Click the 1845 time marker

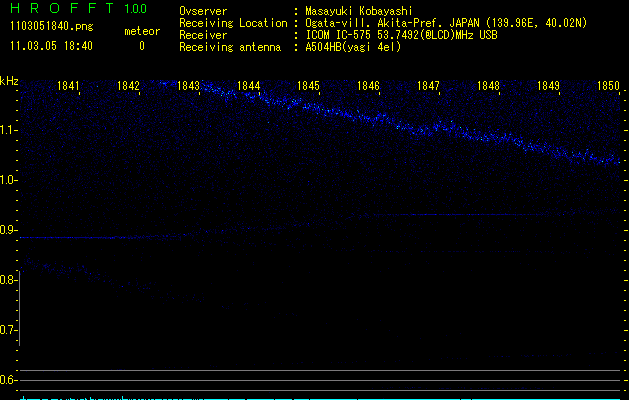click(308, 86)
